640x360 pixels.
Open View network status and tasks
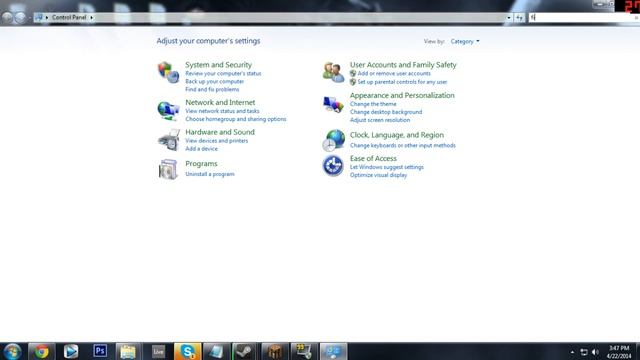click(222, 111)
